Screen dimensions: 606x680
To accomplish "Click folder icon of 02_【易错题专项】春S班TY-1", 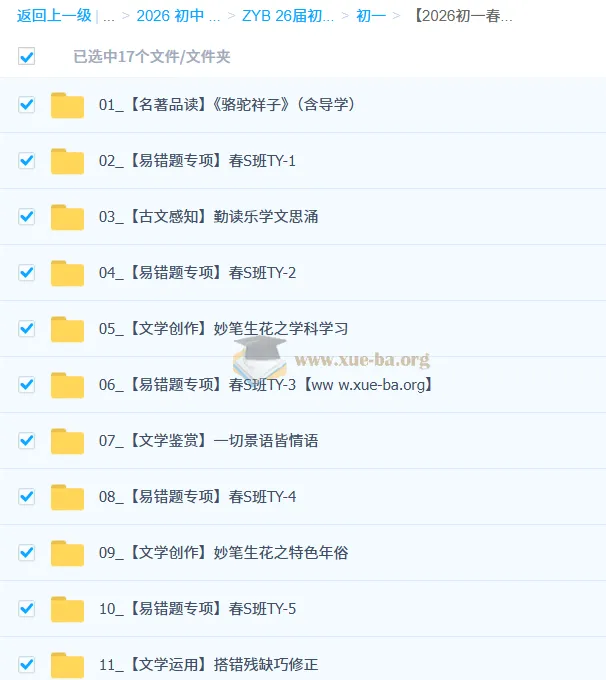I will (67, 161).
